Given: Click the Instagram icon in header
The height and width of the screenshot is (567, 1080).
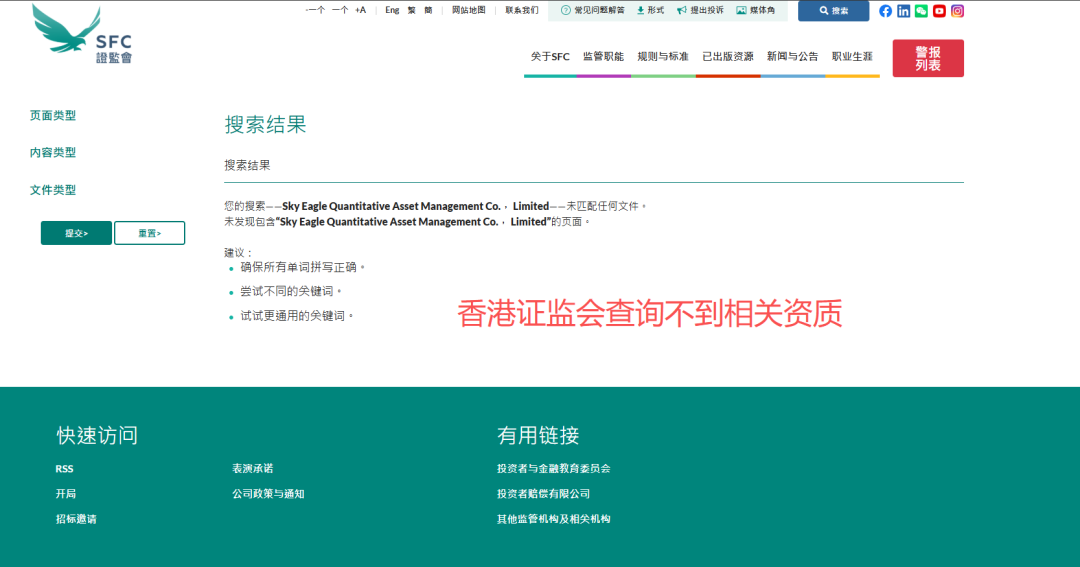Looking at the screenshot, I should [x=957, y=11].
